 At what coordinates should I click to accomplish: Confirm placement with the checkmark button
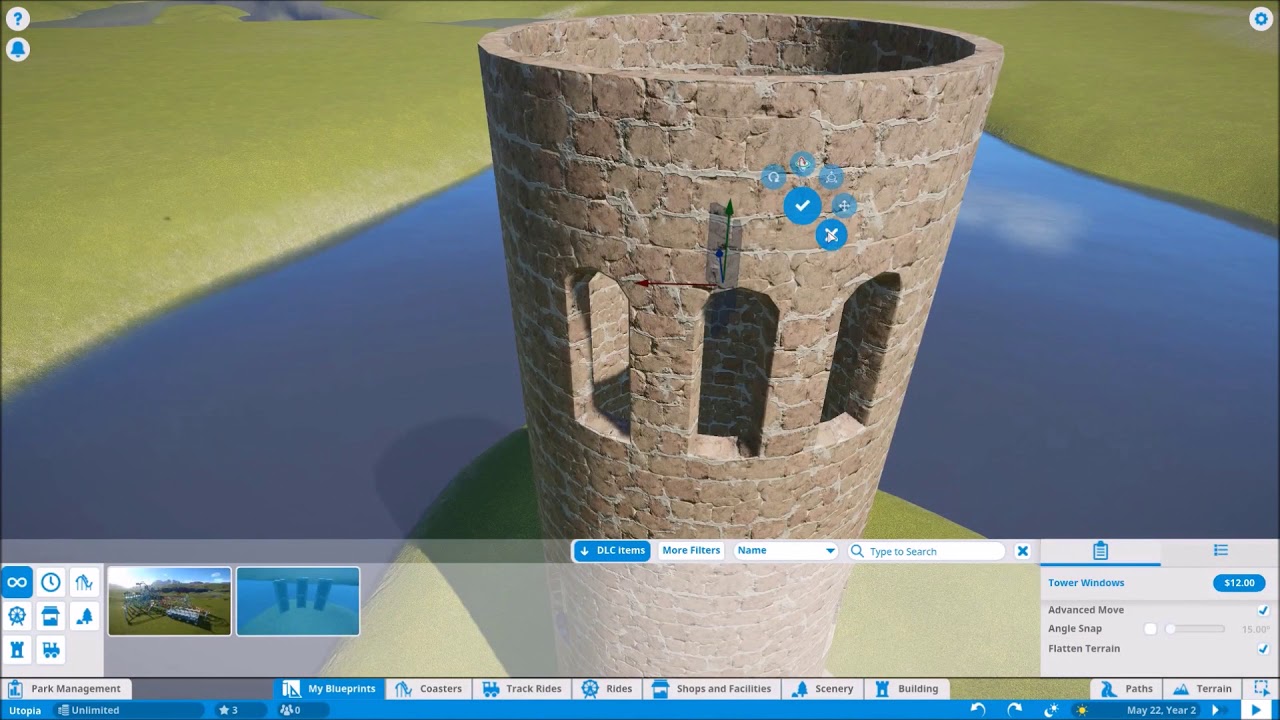coord(802,205)
